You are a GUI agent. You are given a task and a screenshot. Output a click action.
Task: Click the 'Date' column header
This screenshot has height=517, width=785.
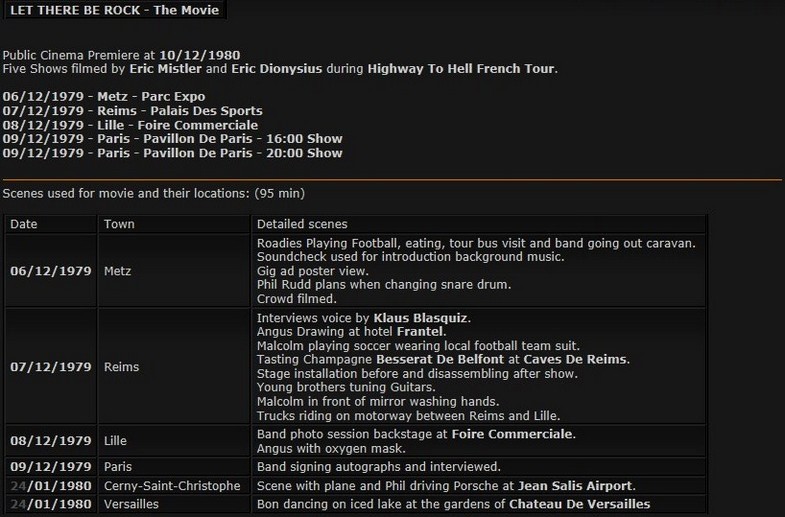tap(23, 224)
